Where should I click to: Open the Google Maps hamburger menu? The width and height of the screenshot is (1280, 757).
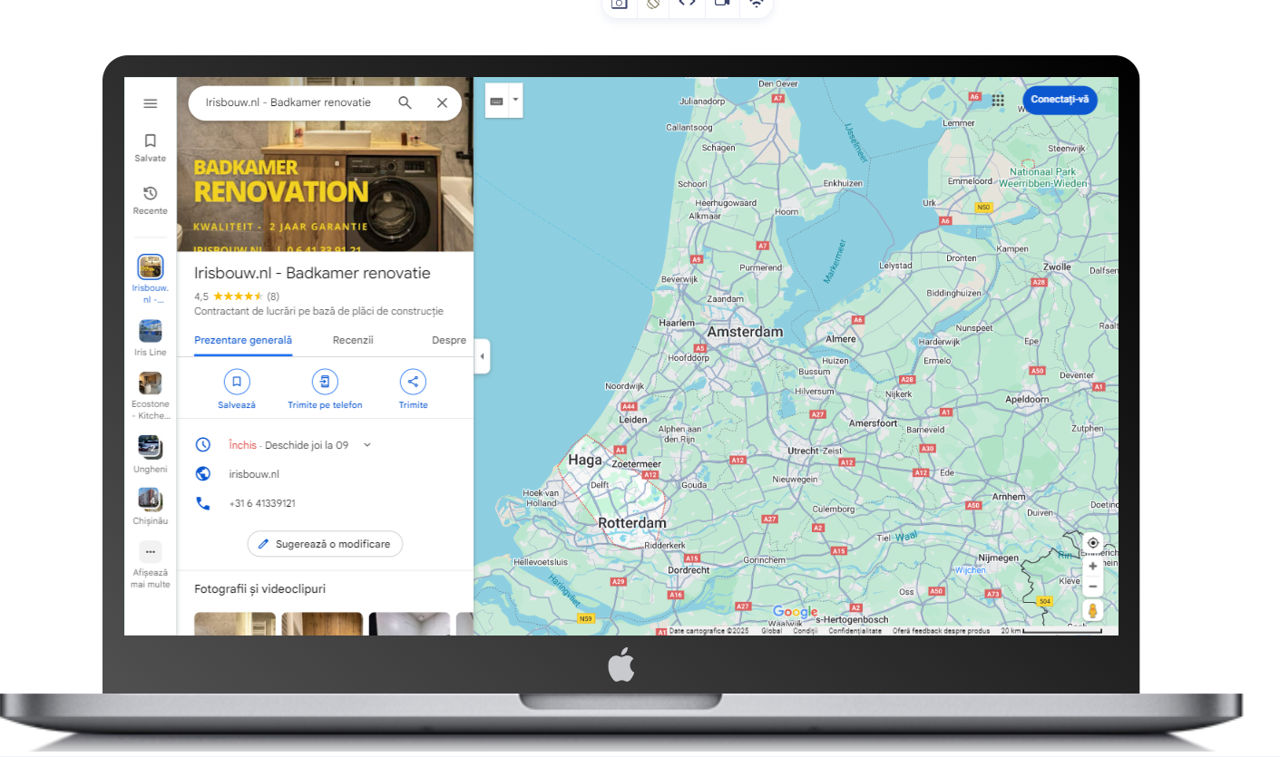pos(150,104)
